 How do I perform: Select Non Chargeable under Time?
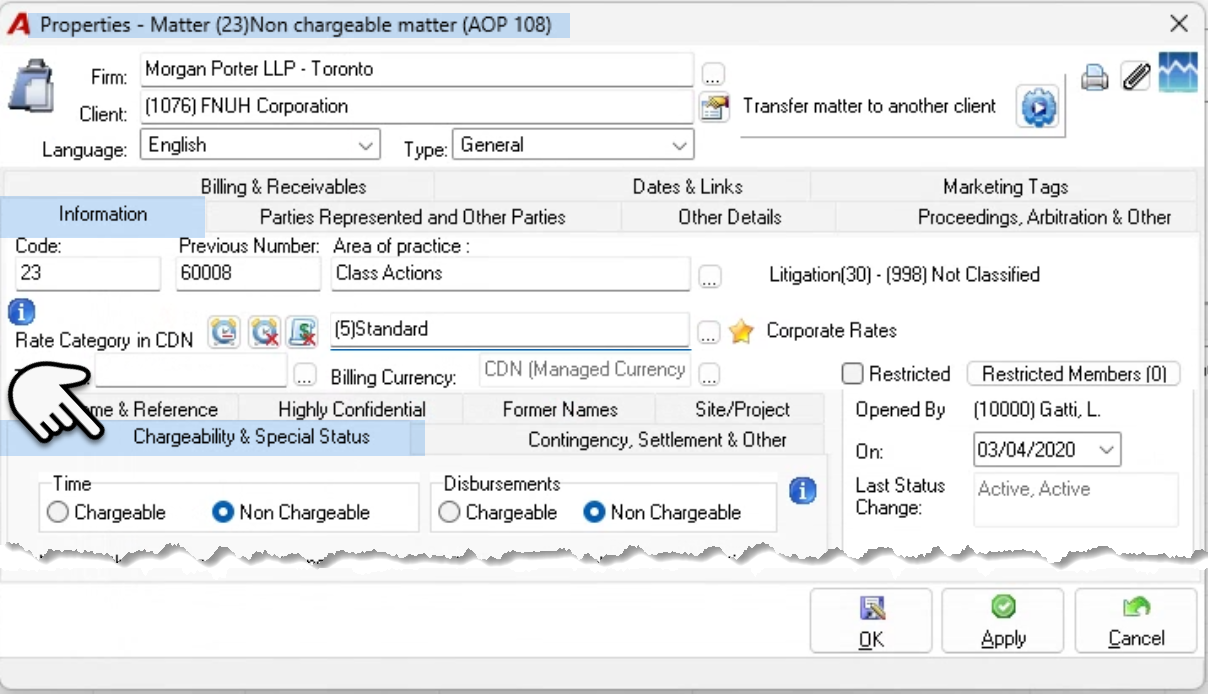point(291,513)
